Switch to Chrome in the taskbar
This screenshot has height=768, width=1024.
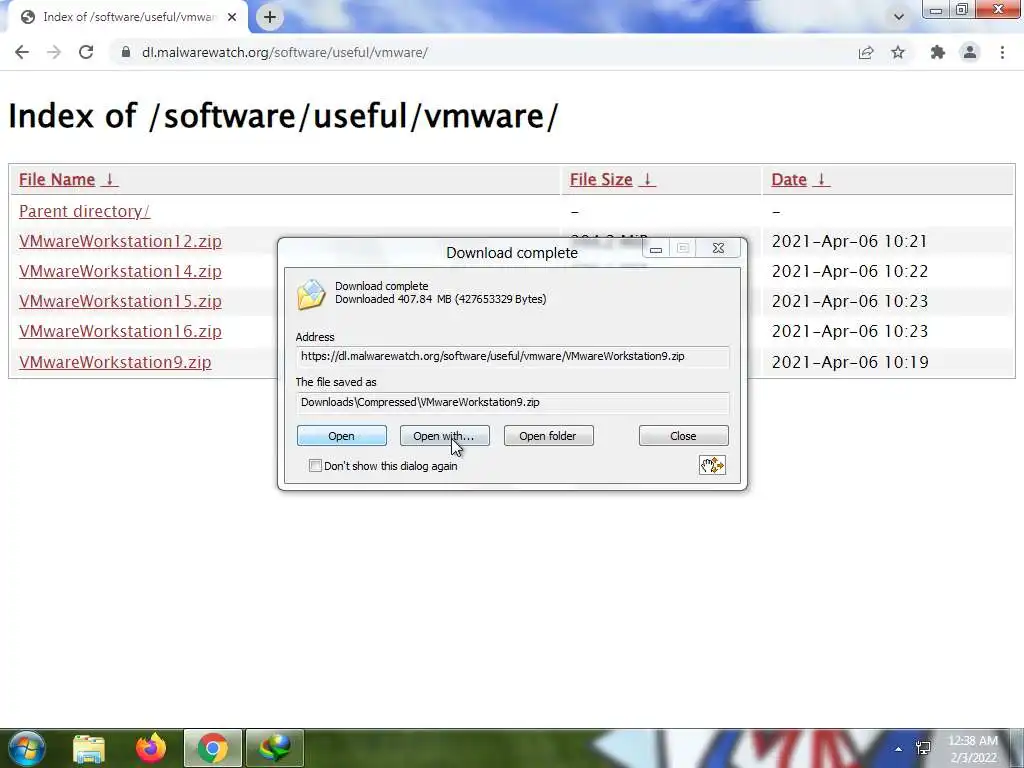(213, 748)
